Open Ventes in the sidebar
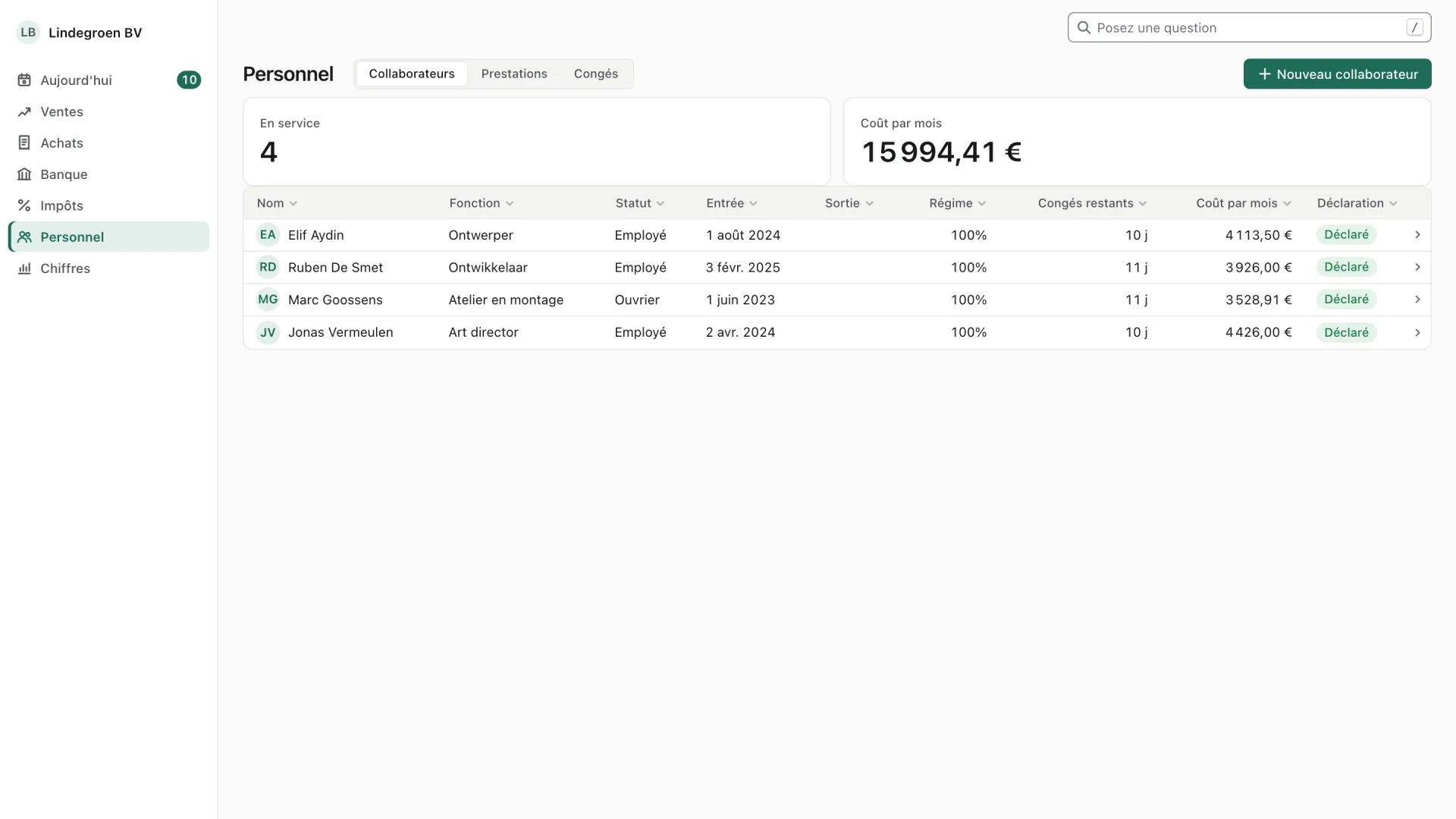 pyautogui.click(x=108, y=111)
